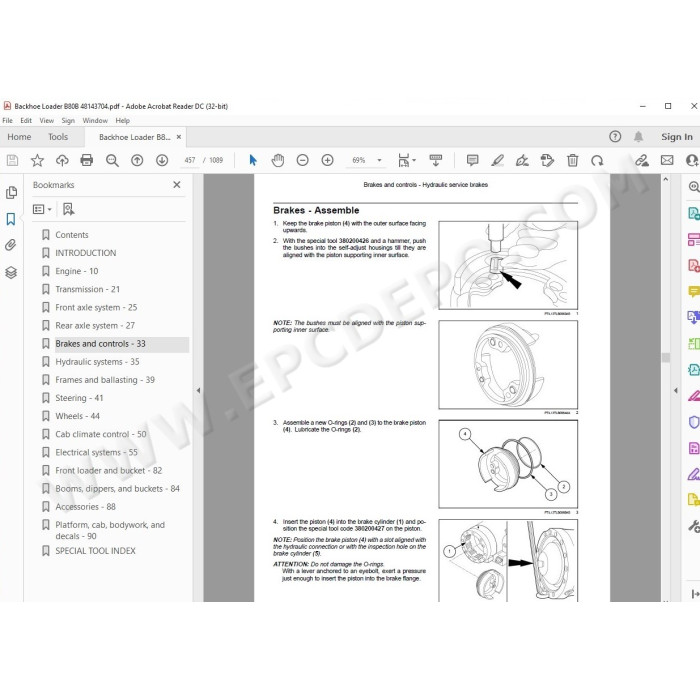Open the Help question mark icon

[615, 137]
